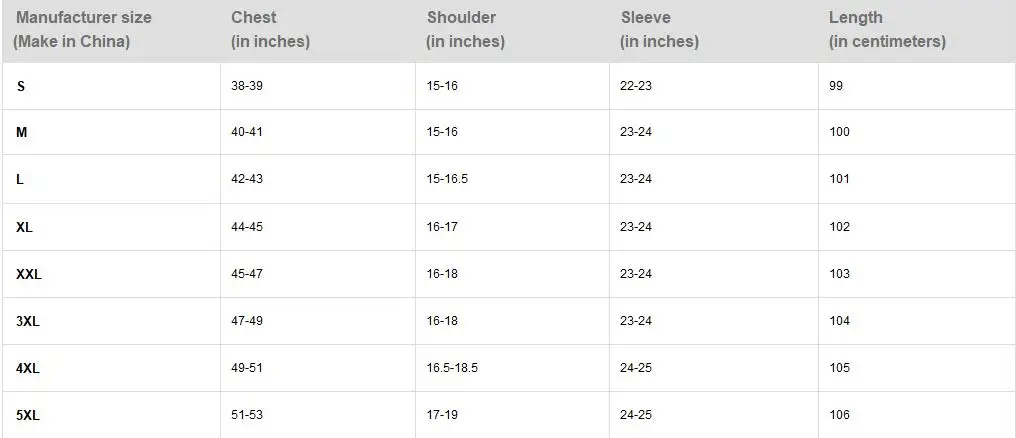The image size is (1016, 438).
Task: Click shoulder value 17-19
Action: click(x=442, y=415)
